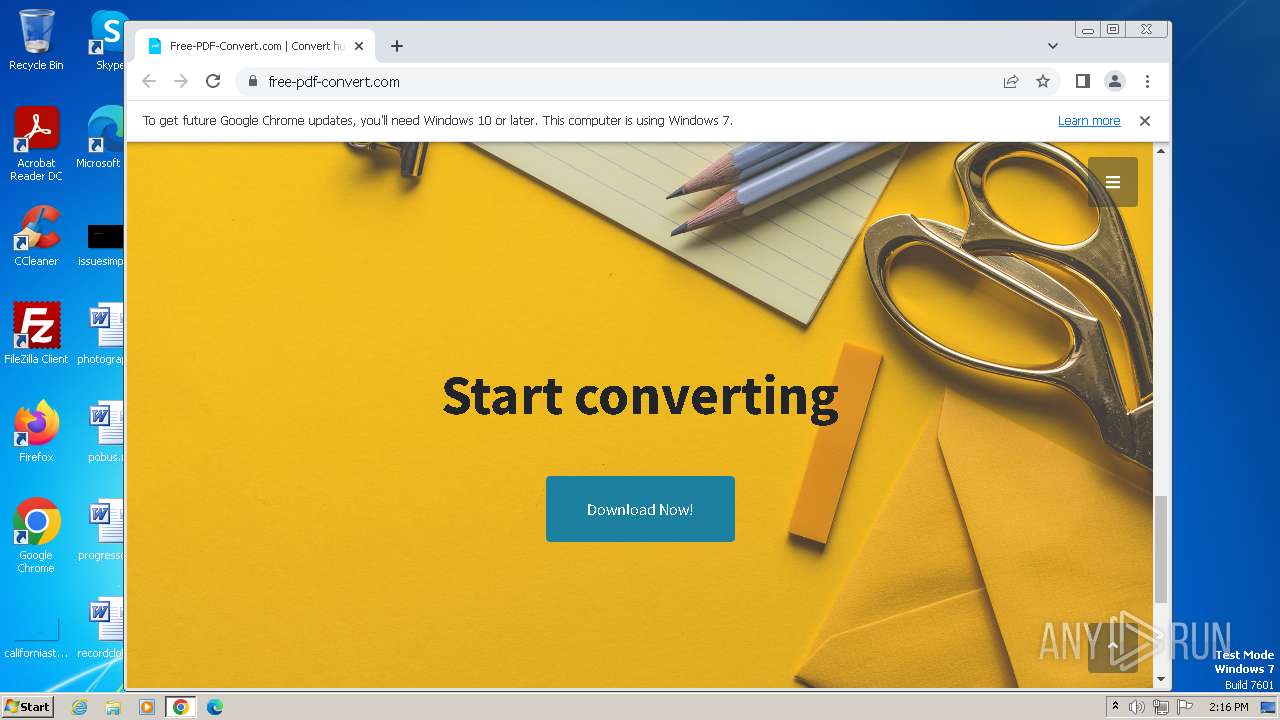This screenshot has height=720, width=1280.
Task: Open Chrome side panel
Action: click(x=1082, y=81)
